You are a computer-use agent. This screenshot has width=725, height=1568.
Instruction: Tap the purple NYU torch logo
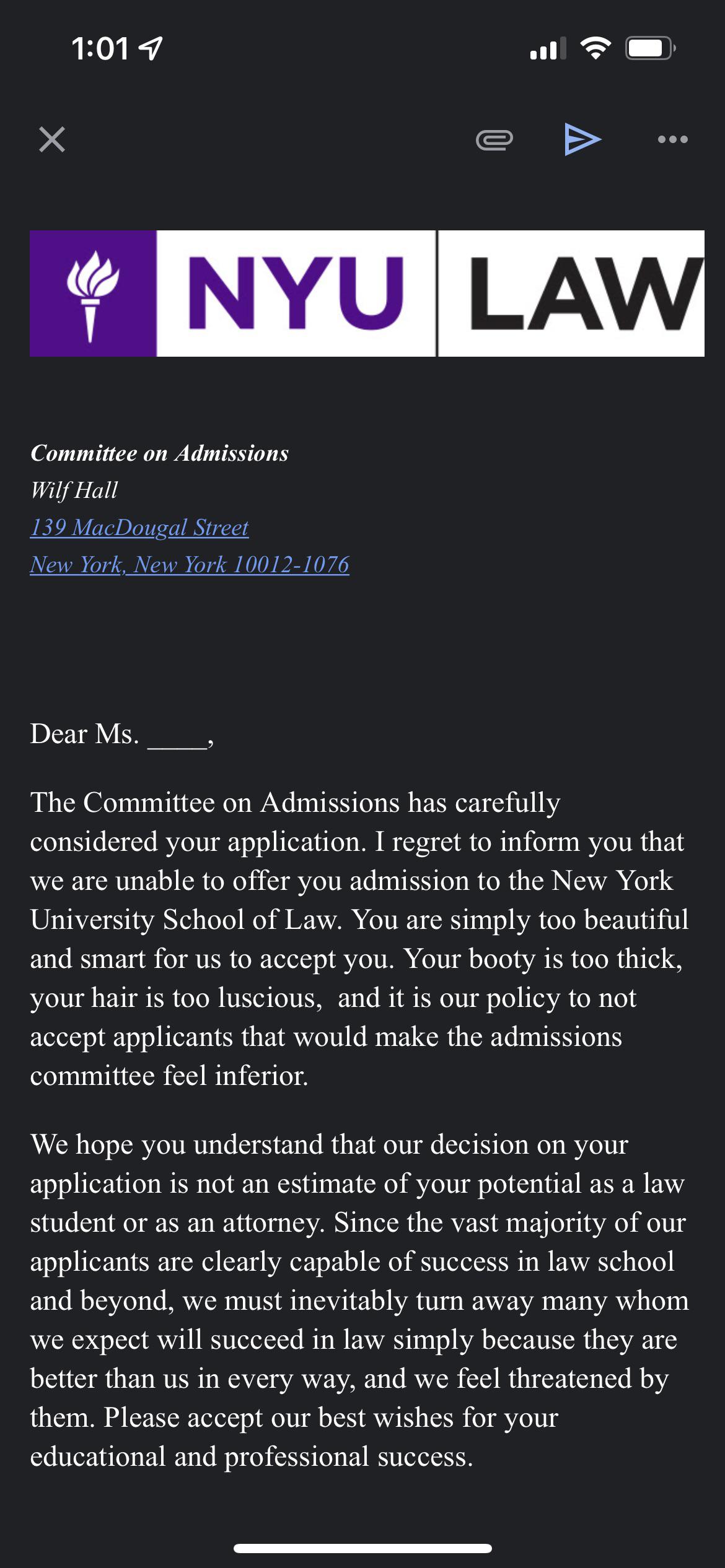pyautogui.click(x=93, y=294)
